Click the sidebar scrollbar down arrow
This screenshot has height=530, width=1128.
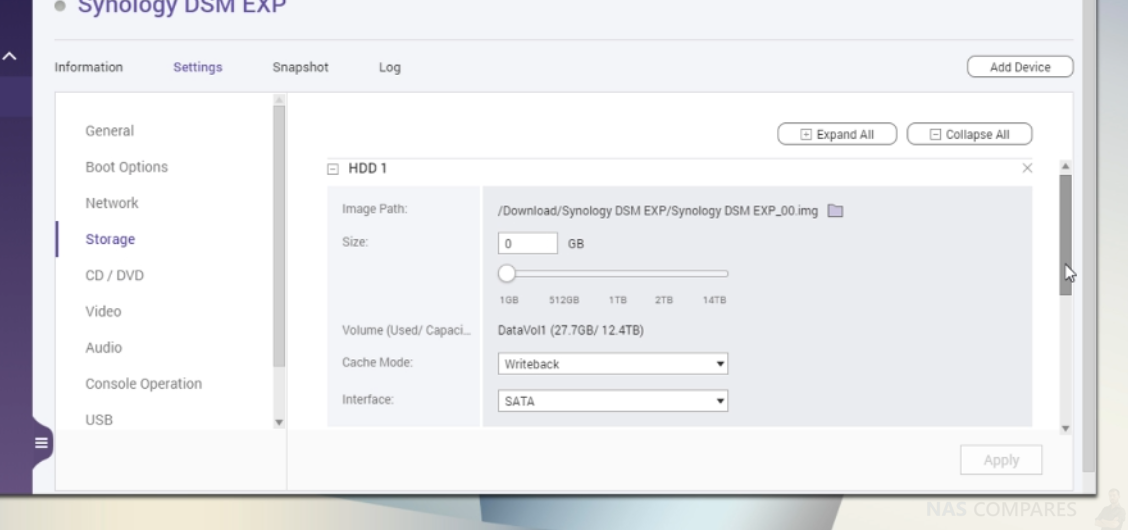pos(279,423)
